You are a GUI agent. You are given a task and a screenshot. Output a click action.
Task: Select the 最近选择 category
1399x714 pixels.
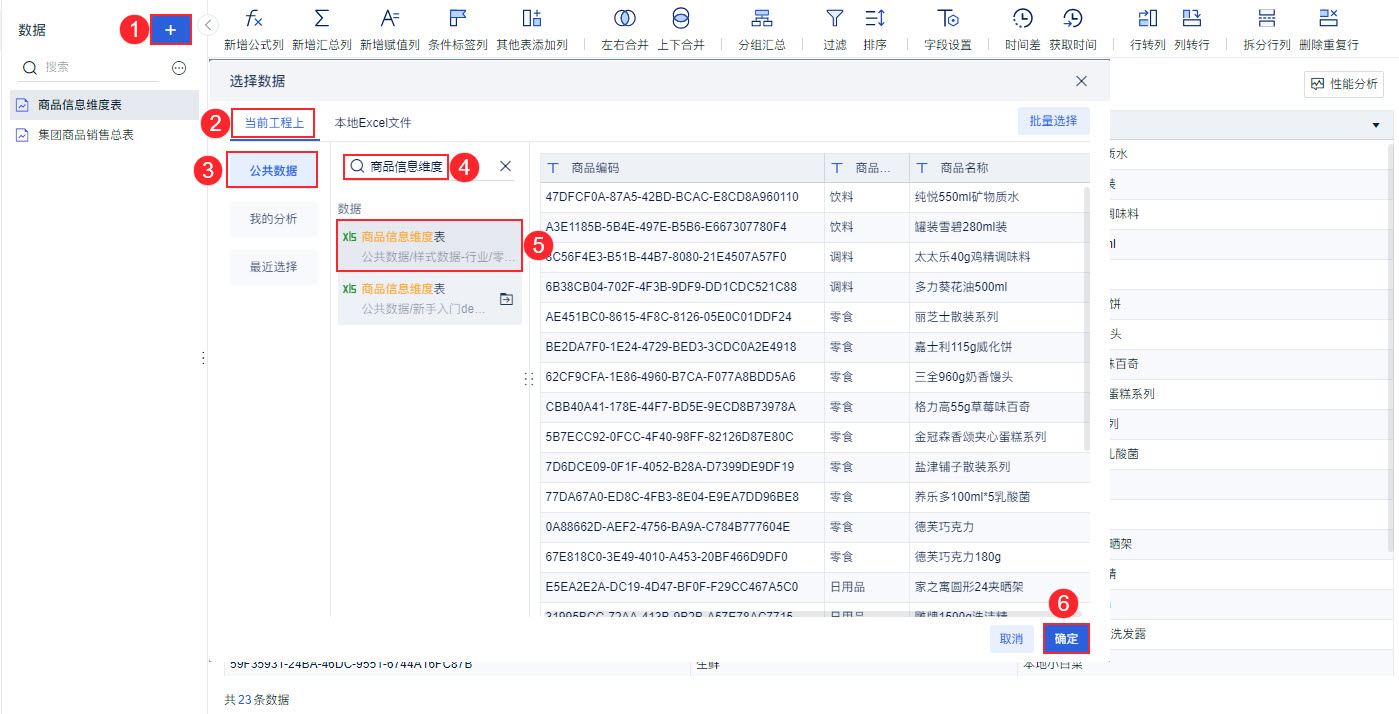tap(273, 267)
